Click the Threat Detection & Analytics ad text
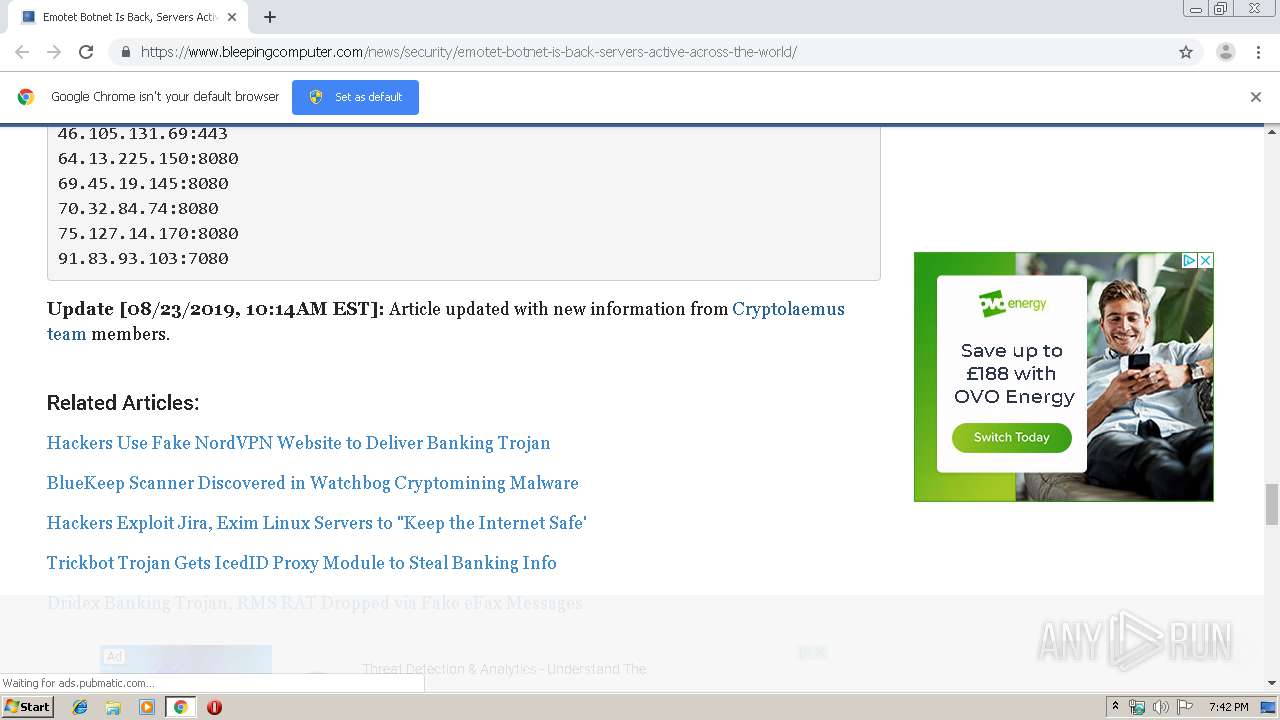 pyautogui.click(x=504, y=669)
